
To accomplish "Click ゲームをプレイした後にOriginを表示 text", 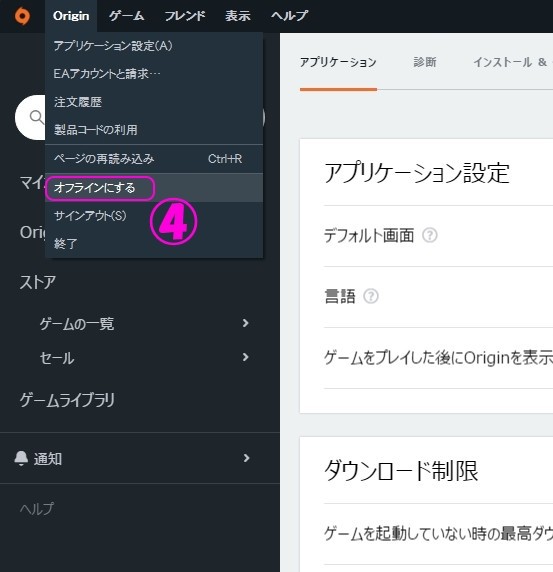I will pyautogui.click(x=438, y=358).
